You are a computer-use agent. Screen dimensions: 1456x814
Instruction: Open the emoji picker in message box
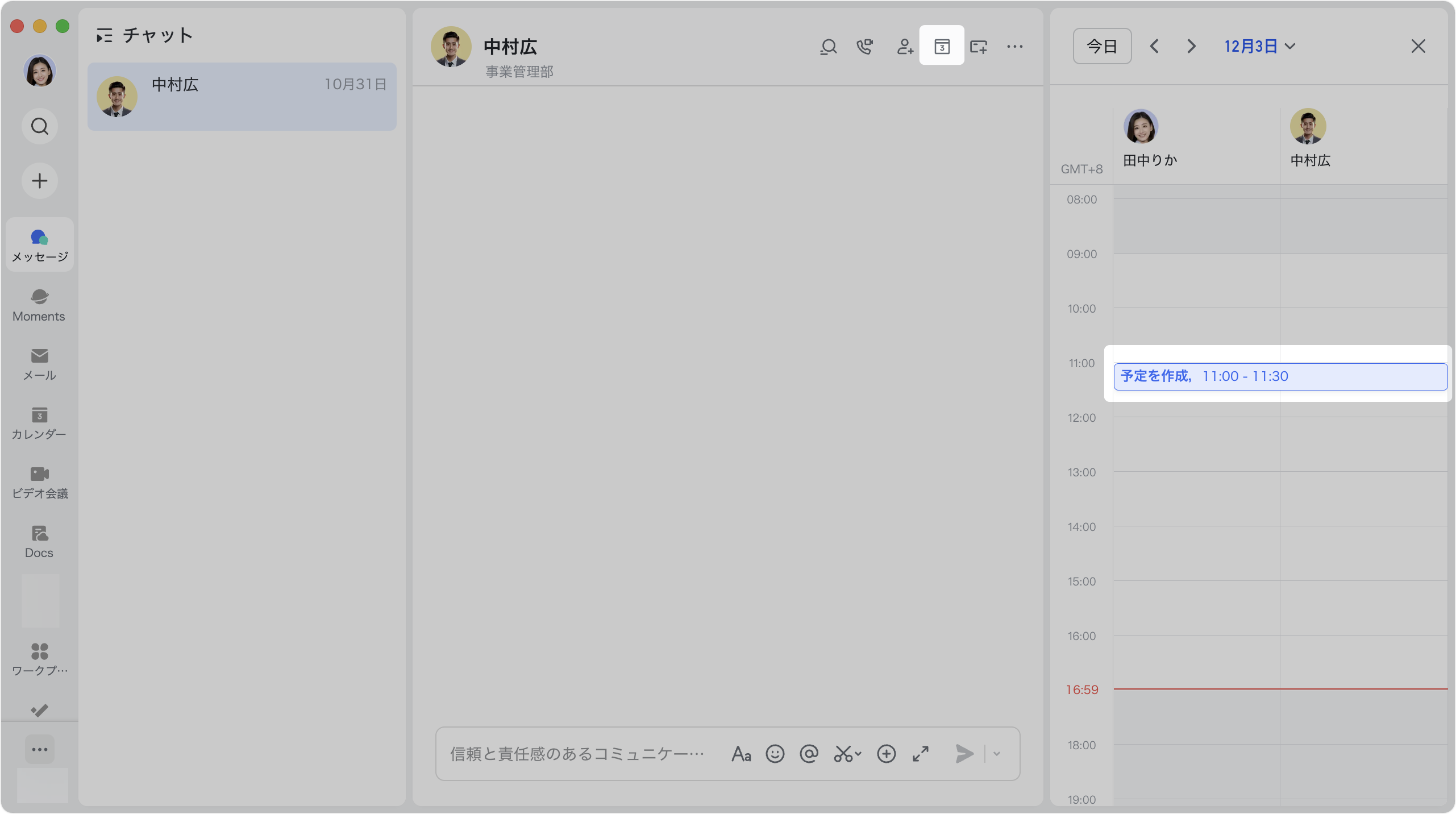point(775,754)
